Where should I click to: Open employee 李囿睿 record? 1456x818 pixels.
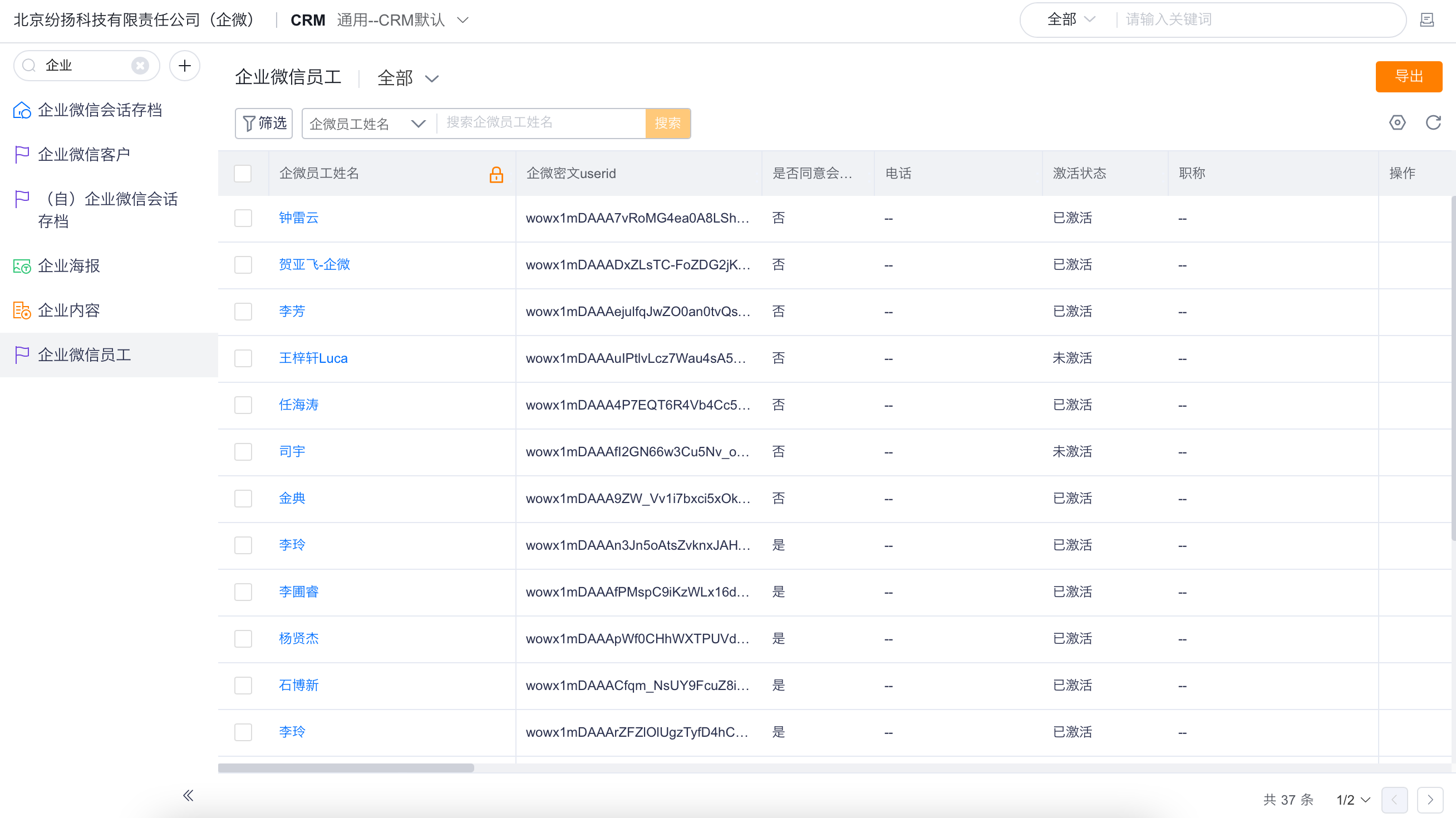(298, 592)
